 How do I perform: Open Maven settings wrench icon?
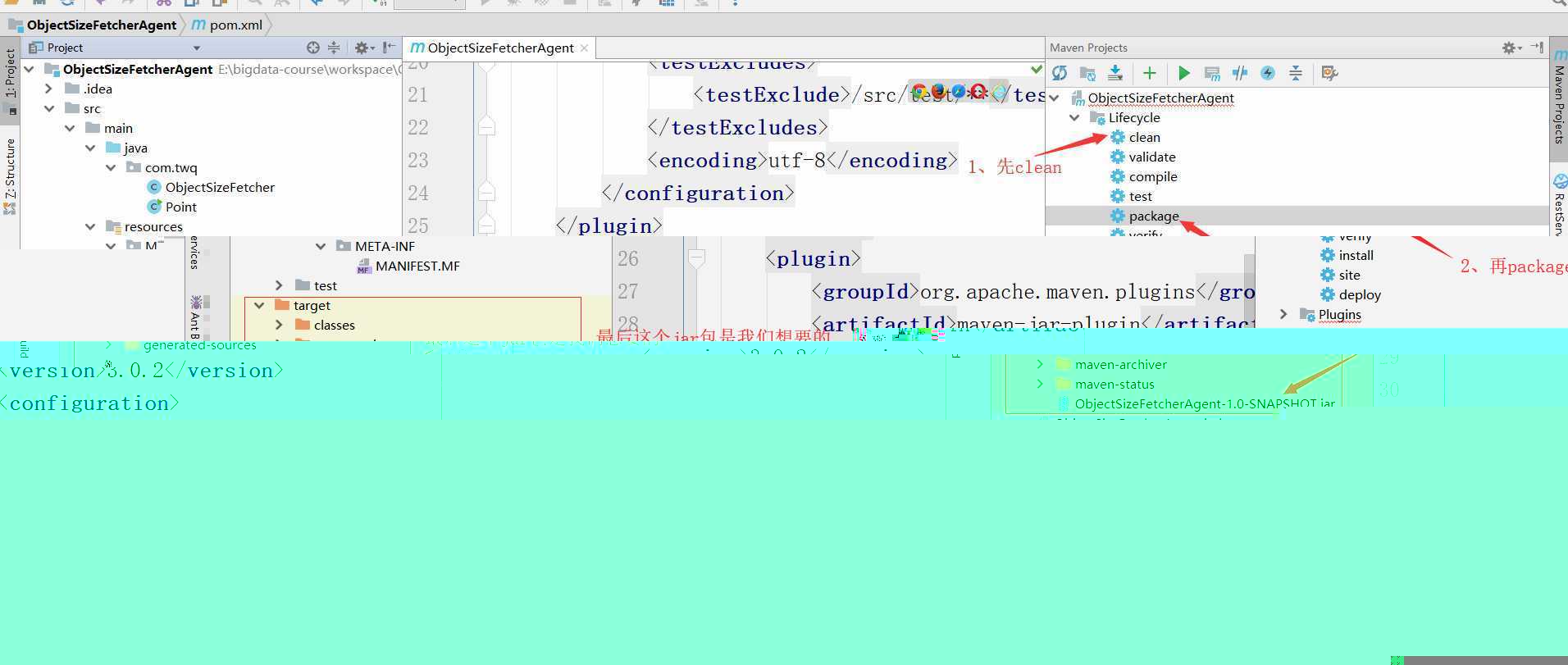[x=1330, y=73]
